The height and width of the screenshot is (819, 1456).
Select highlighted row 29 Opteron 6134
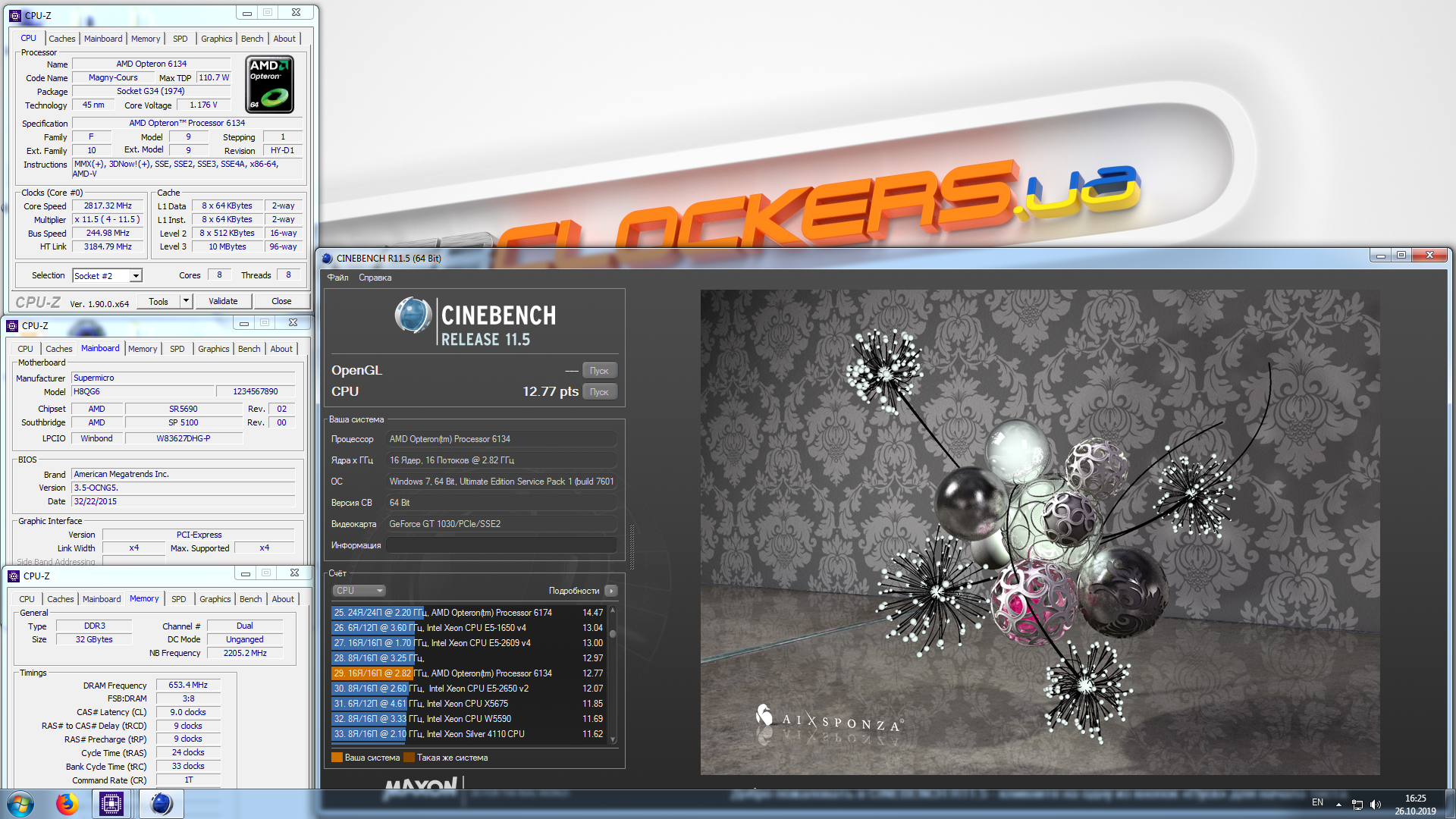(x=469, y=673)
